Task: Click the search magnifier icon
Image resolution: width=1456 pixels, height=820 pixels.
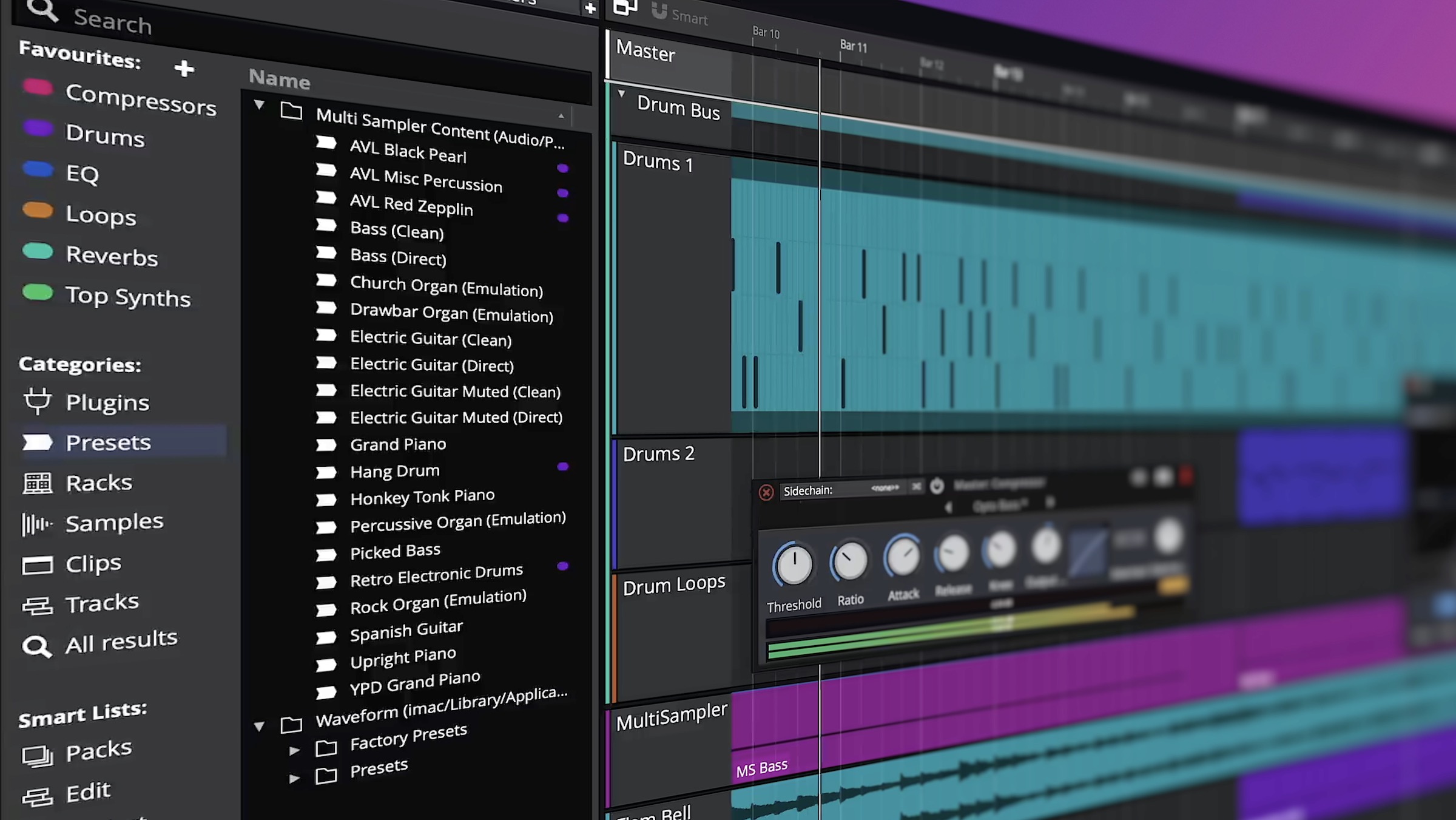Action: 42,10
